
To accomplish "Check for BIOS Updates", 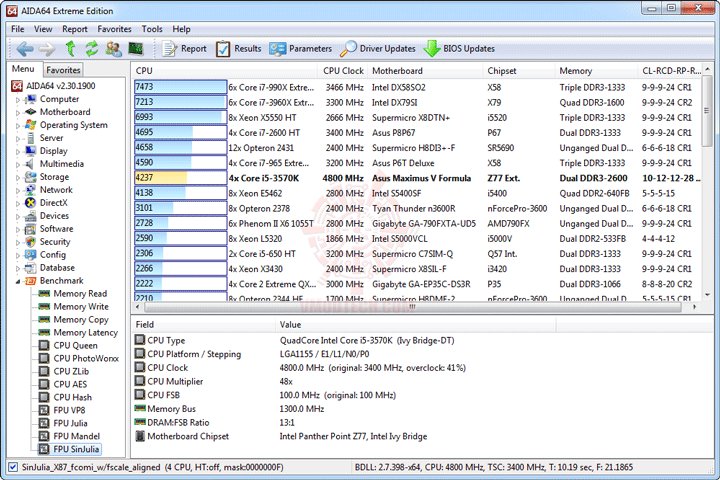I will pyautogui.click(x=459, y=49).
